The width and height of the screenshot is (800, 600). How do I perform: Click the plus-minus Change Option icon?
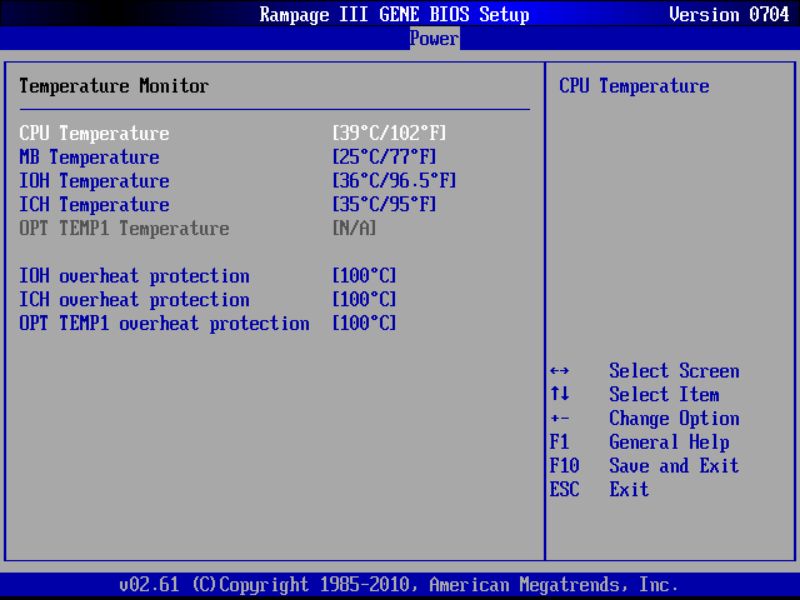coord(560,419)
